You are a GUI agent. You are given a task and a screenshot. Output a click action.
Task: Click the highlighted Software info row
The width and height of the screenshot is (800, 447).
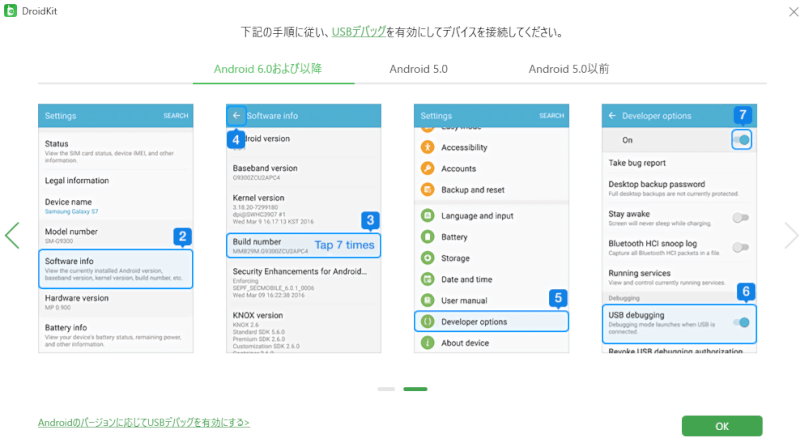(x=116, y=269)
